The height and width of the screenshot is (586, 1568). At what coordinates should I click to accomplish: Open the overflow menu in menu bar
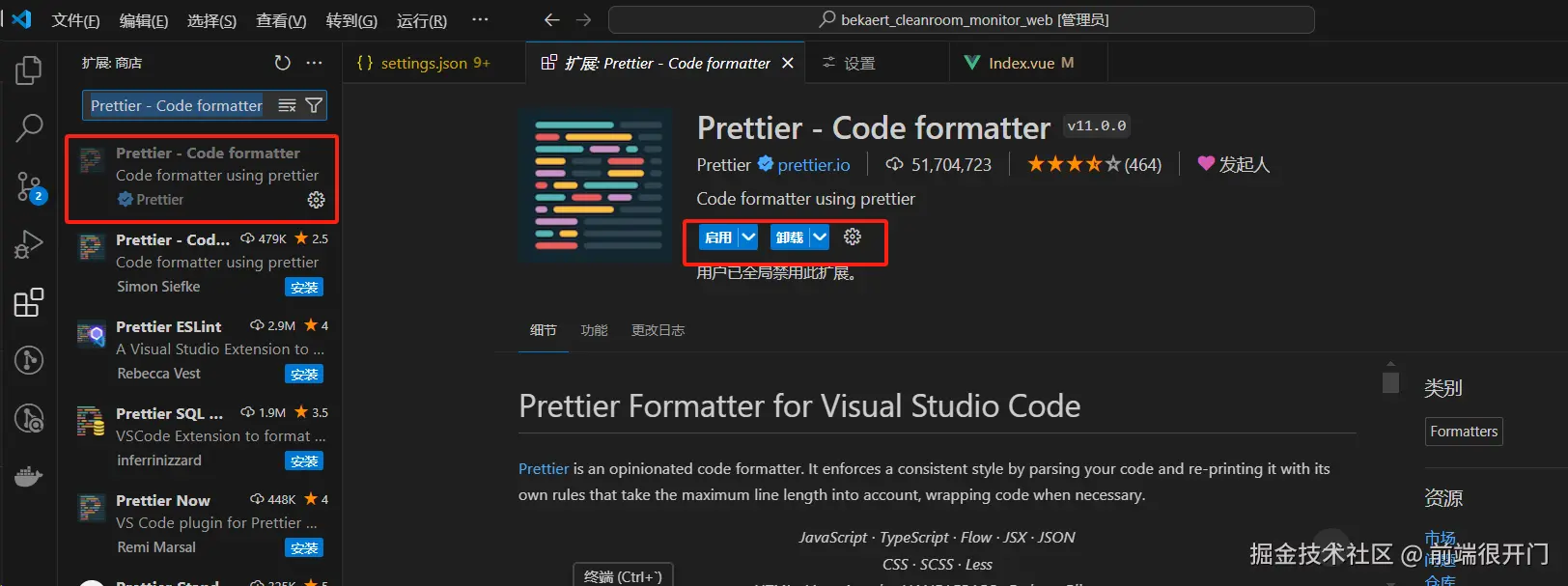click(480, 19)
